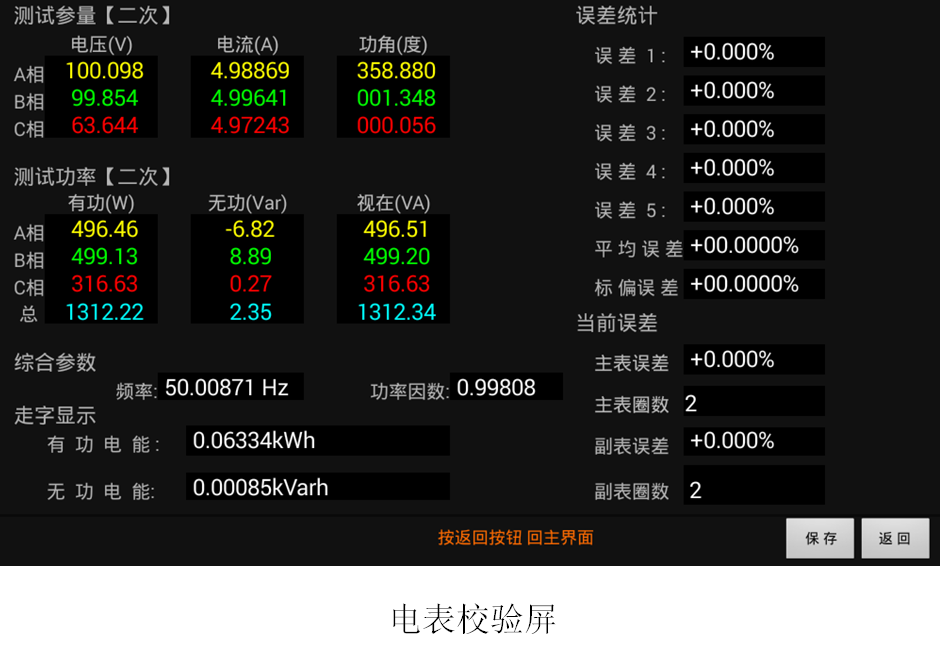Click the 主表误差 value field
Viewport: 940px width, 646px height.
tap(754, 360)
